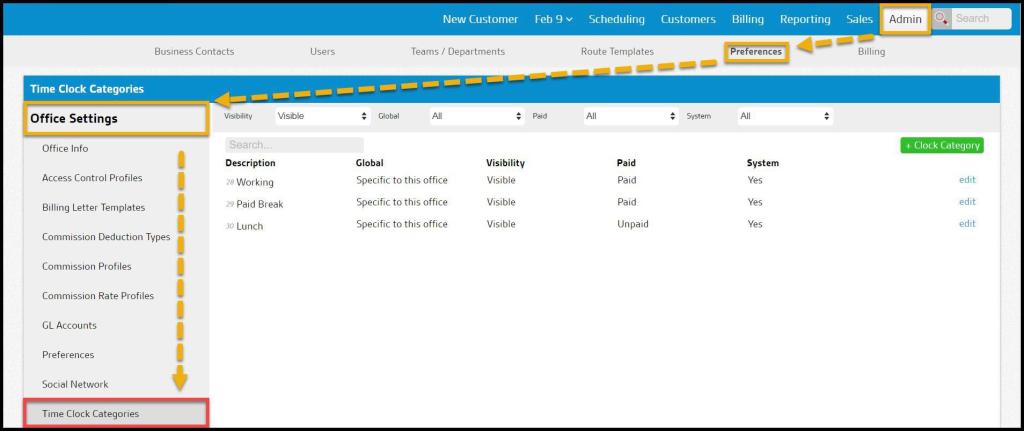This screenshot has width=1024, height=431.
Task: Click inside the category Search field
Action: click(294, 145)
